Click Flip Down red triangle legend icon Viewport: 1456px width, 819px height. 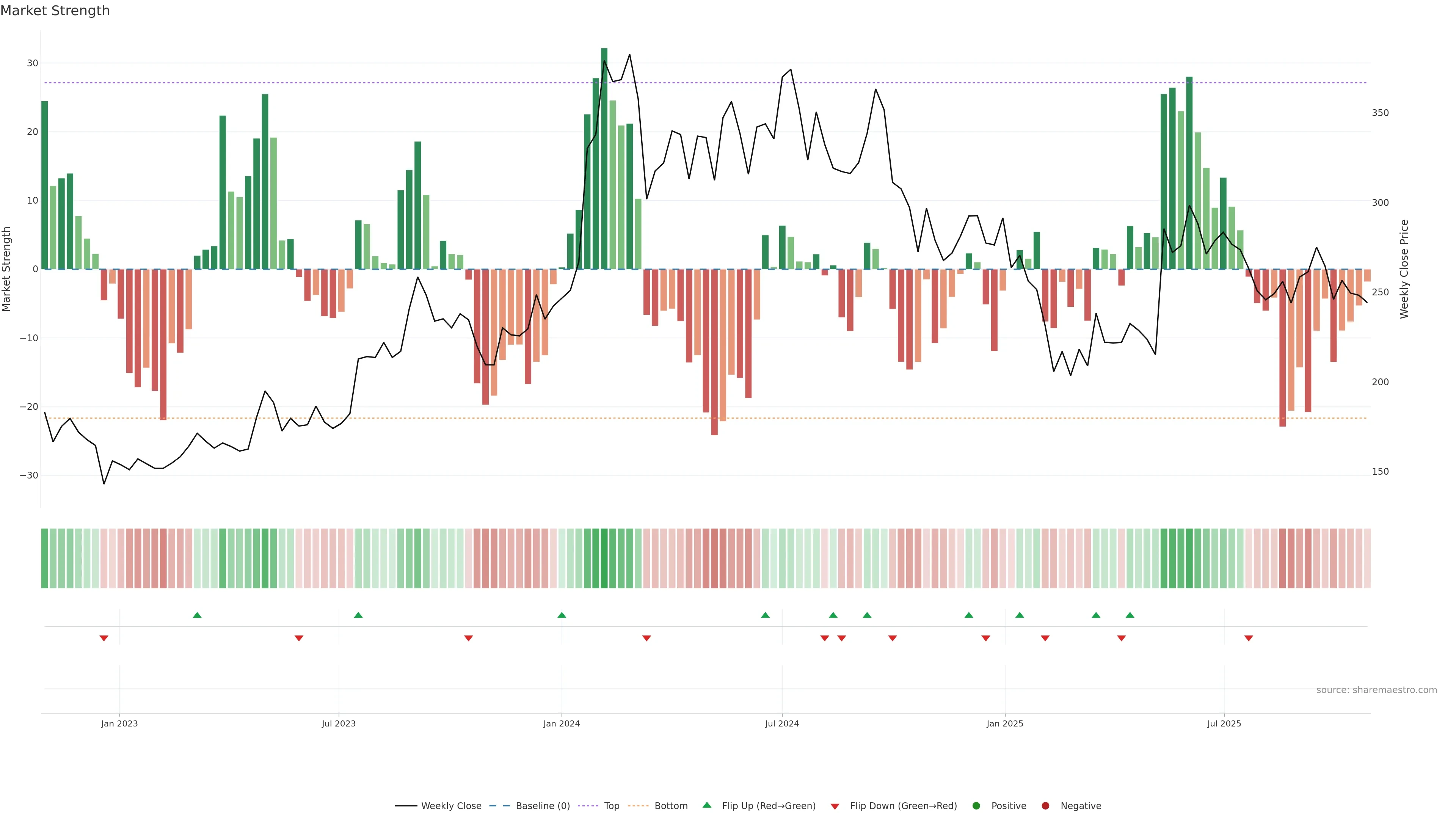(x=835, y=806)
